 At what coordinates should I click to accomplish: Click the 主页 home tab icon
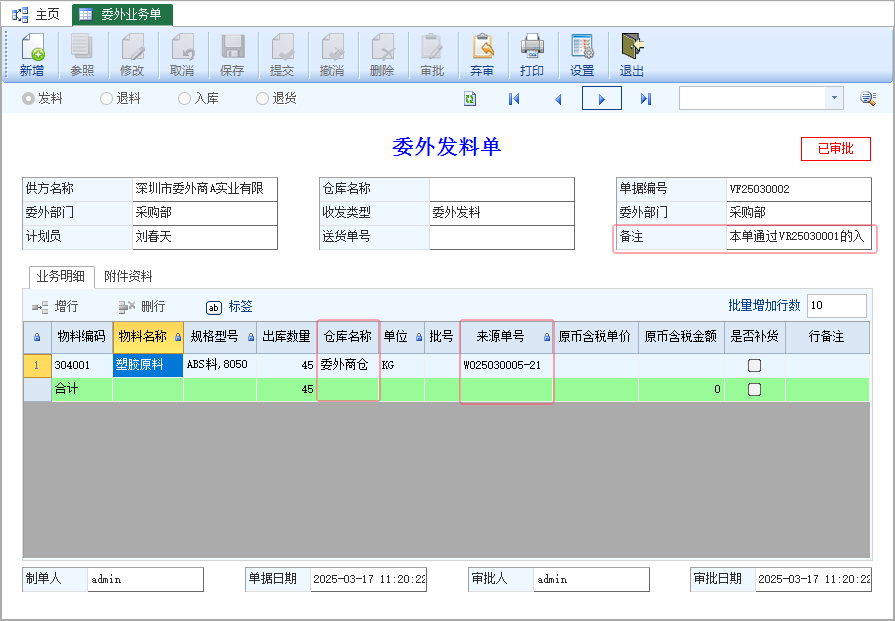(x=20, y=15)
